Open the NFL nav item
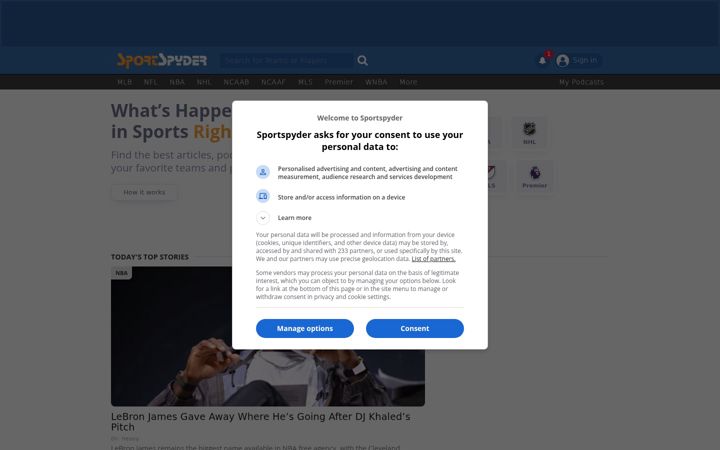 (151, 82)
